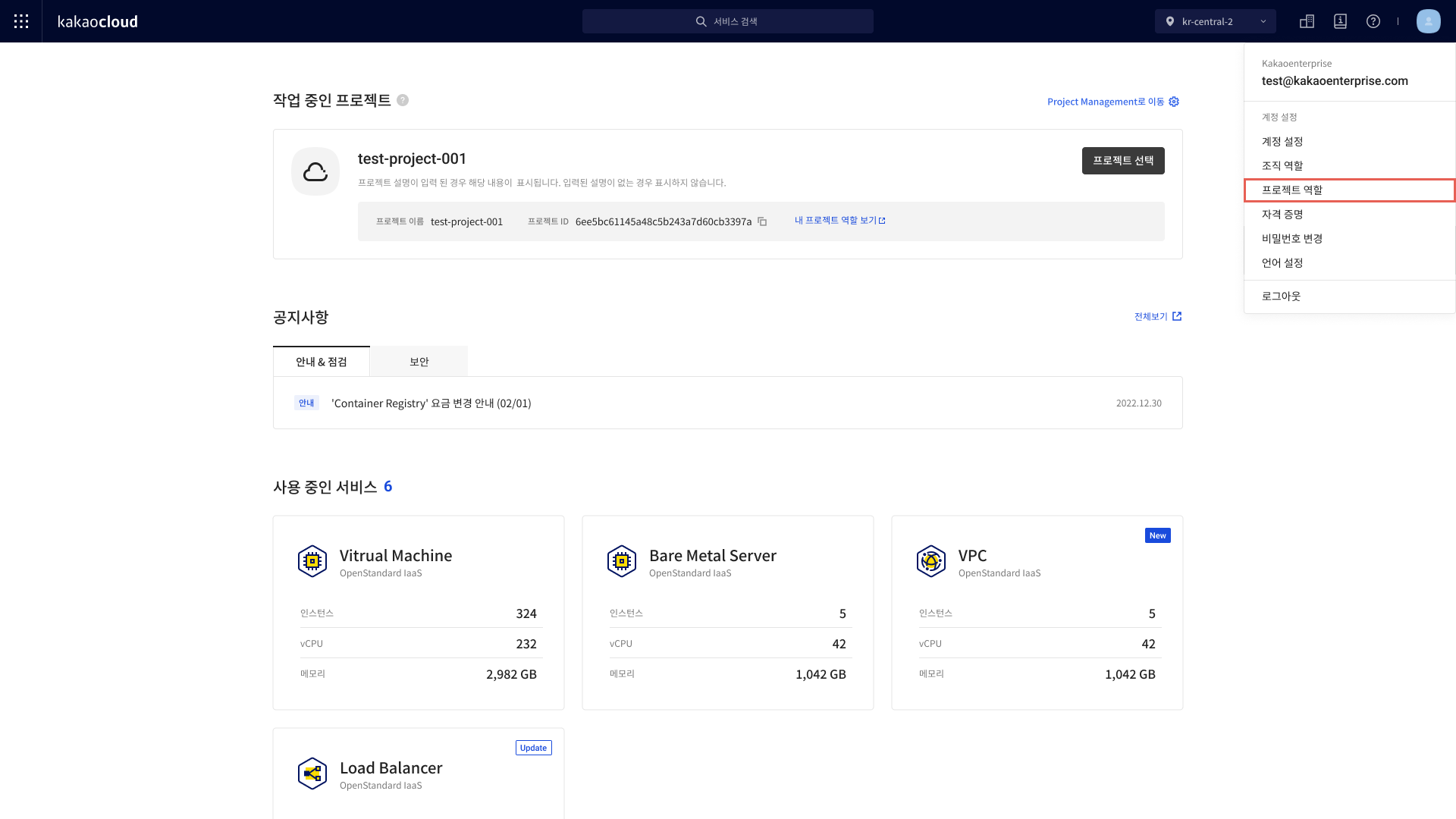Click external link icon beside 전체보기
This screenshot has width=1456, height=819.
1177,316
